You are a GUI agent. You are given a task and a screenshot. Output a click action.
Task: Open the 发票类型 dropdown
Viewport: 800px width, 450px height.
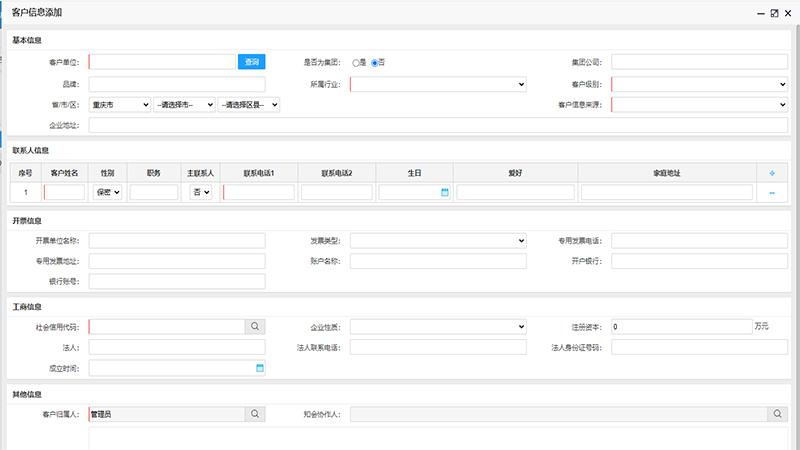(x=438, y=241)
